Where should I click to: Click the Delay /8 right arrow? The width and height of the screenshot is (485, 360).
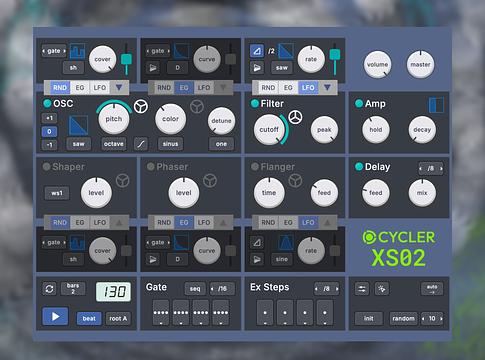point(441,169)
